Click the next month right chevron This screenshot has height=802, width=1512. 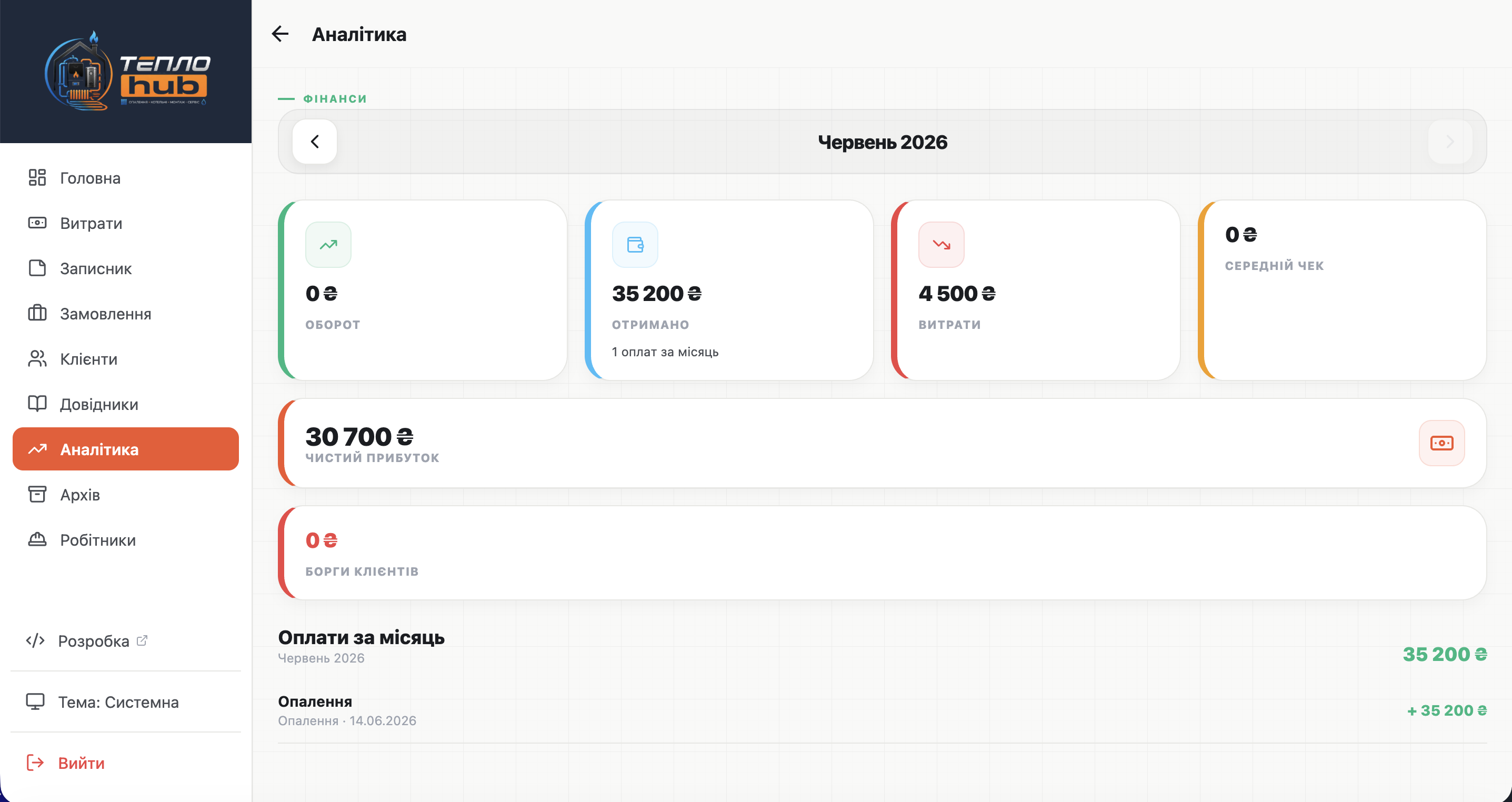coord(1450,142)
